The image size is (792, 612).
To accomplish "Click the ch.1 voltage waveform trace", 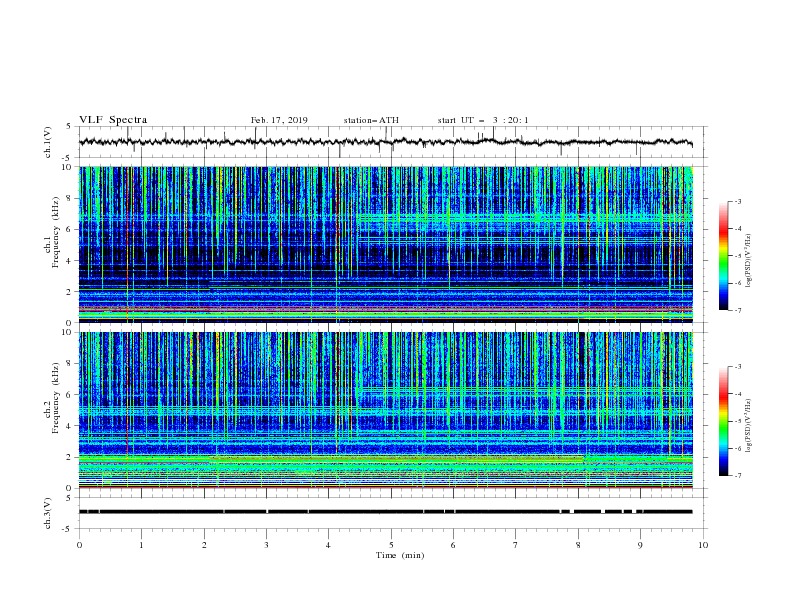I will 385,142.
